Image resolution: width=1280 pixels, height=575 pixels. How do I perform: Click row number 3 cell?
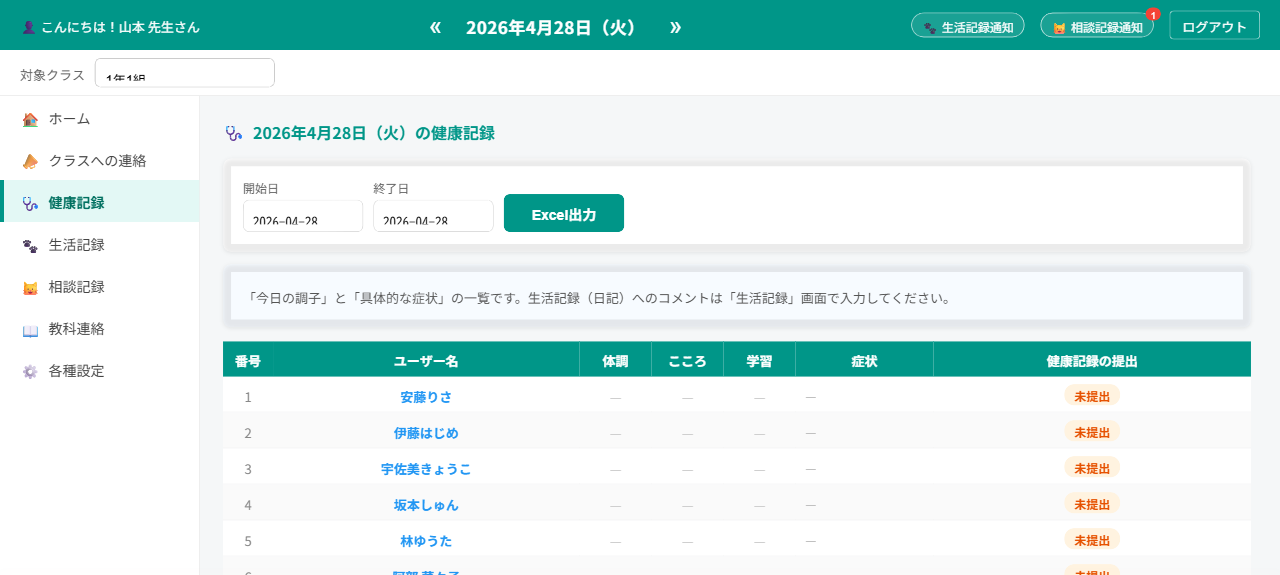tap(248, 469)
